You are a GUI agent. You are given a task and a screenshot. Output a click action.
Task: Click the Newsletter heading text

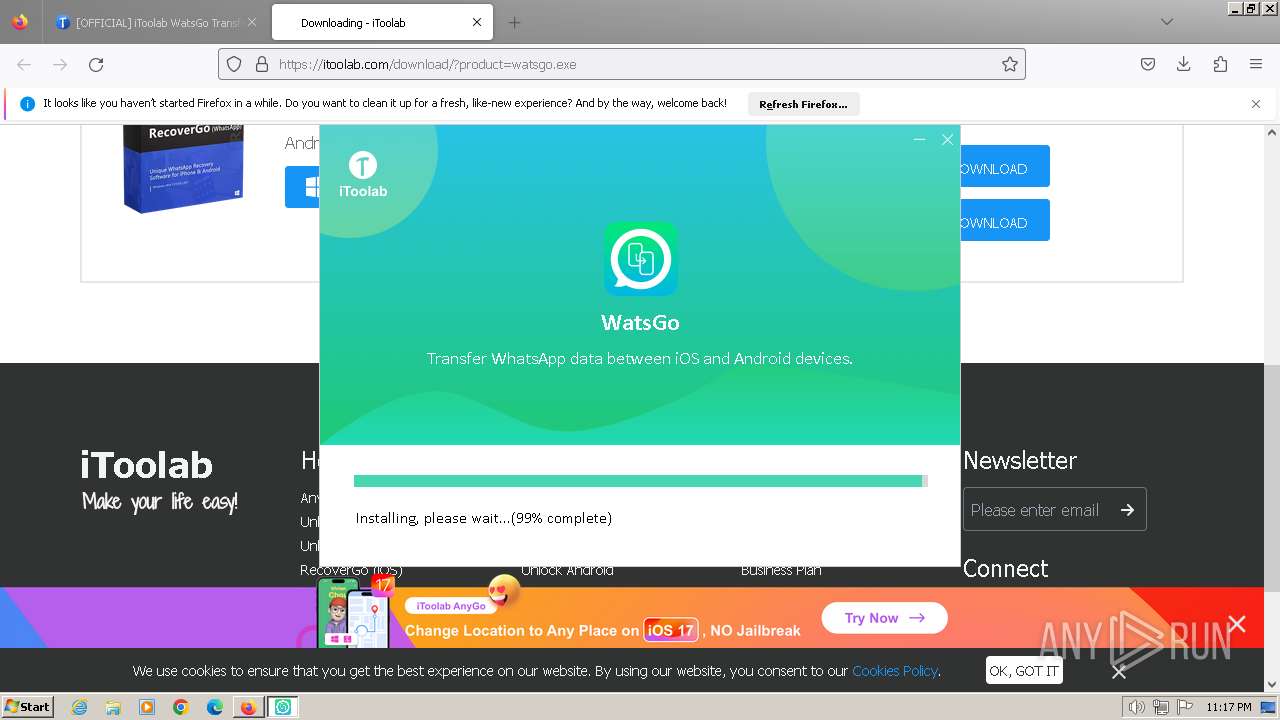point(1020,460)
